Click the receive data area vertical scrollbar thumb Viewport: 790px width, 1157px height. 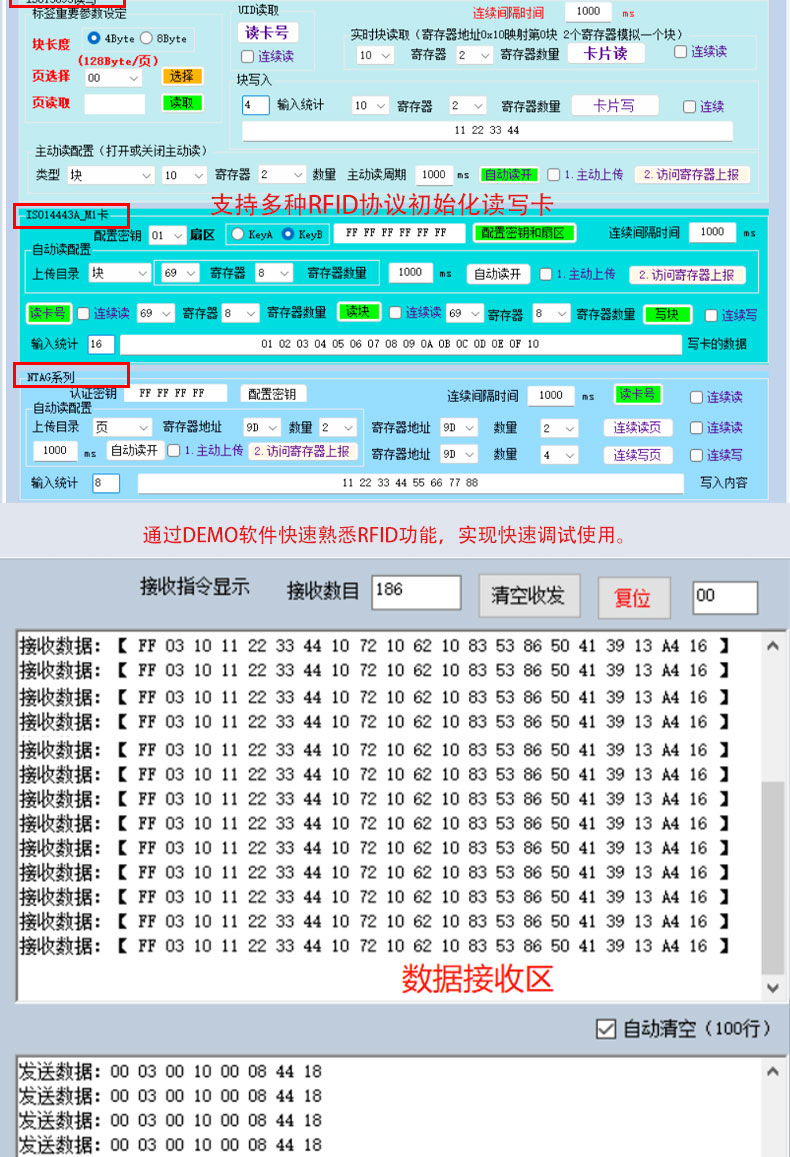[772, 878]
